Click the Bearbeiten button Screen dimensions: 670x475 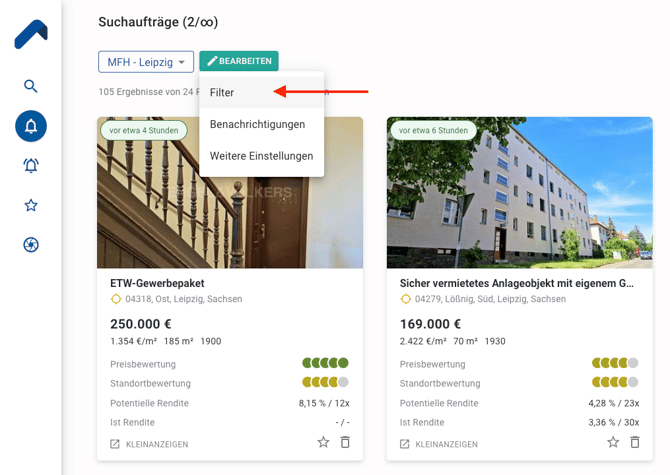(239, 61)
